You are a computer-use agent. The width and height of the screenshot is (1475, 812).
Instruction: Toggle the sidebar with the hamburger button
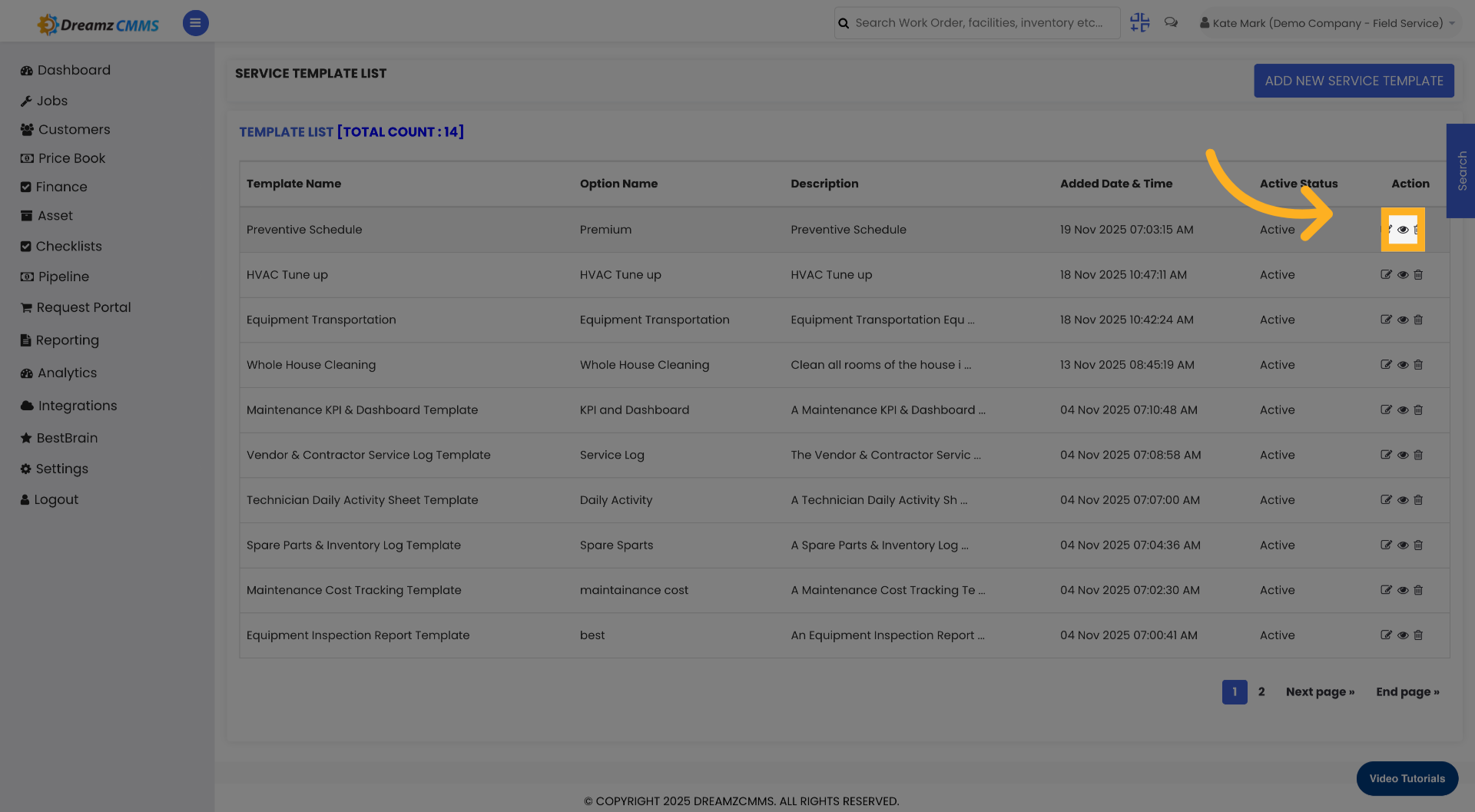(x=195, y=23)
